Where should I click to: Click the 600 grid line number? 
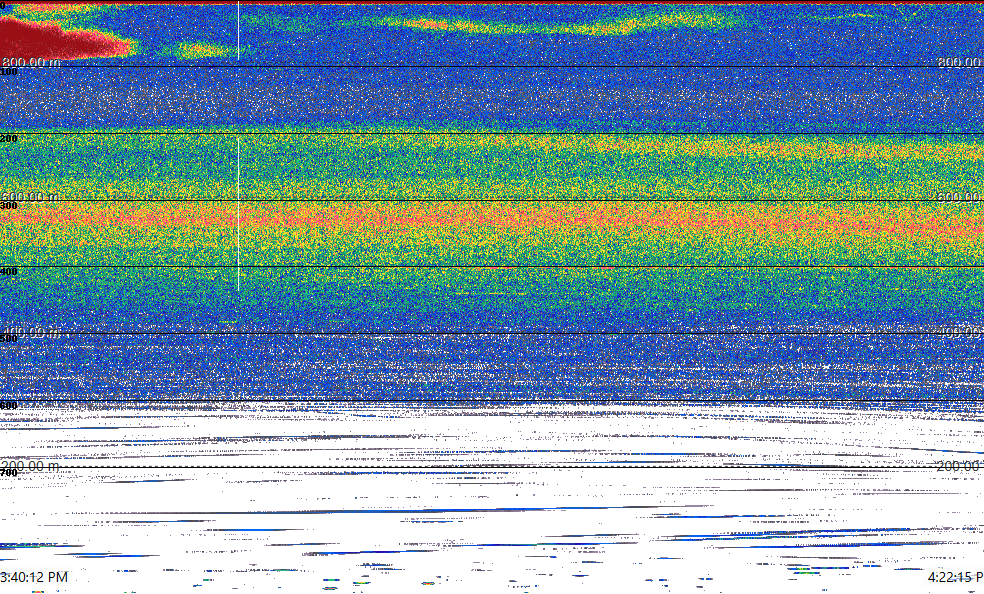[x=9, y=406]
